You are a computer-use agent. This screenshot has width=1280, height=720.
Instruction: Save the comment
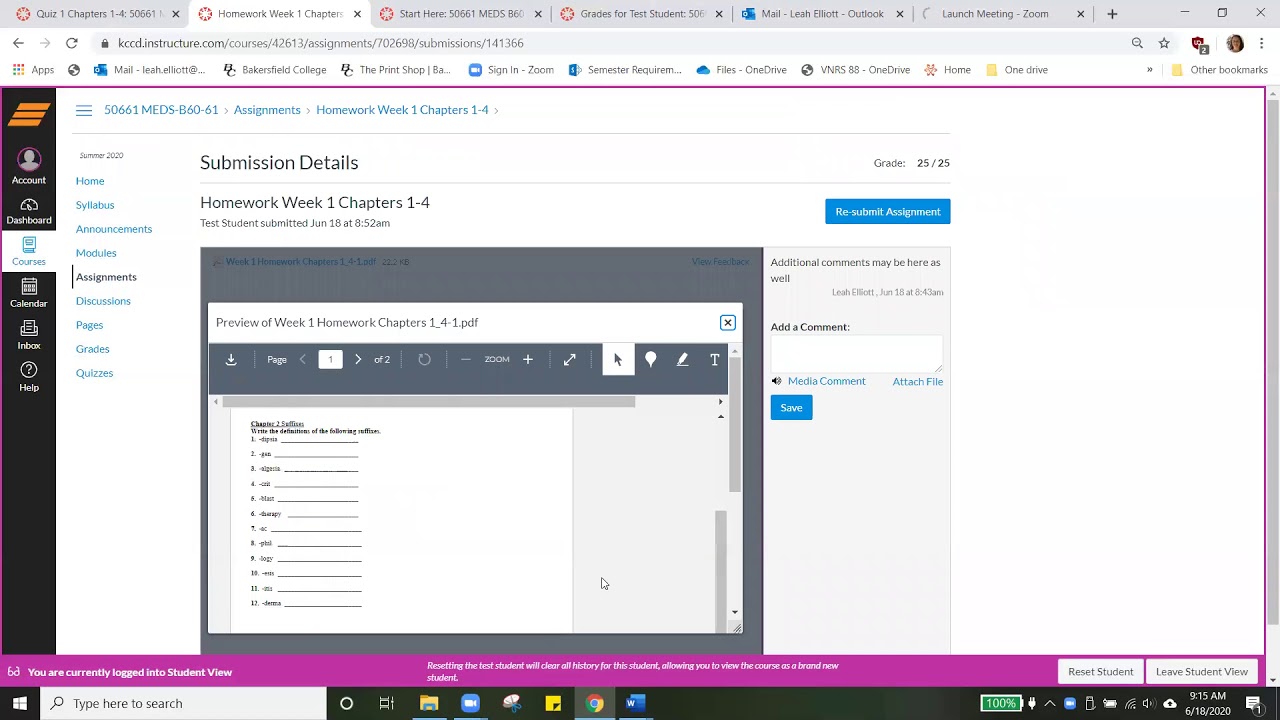click(791, 407)
